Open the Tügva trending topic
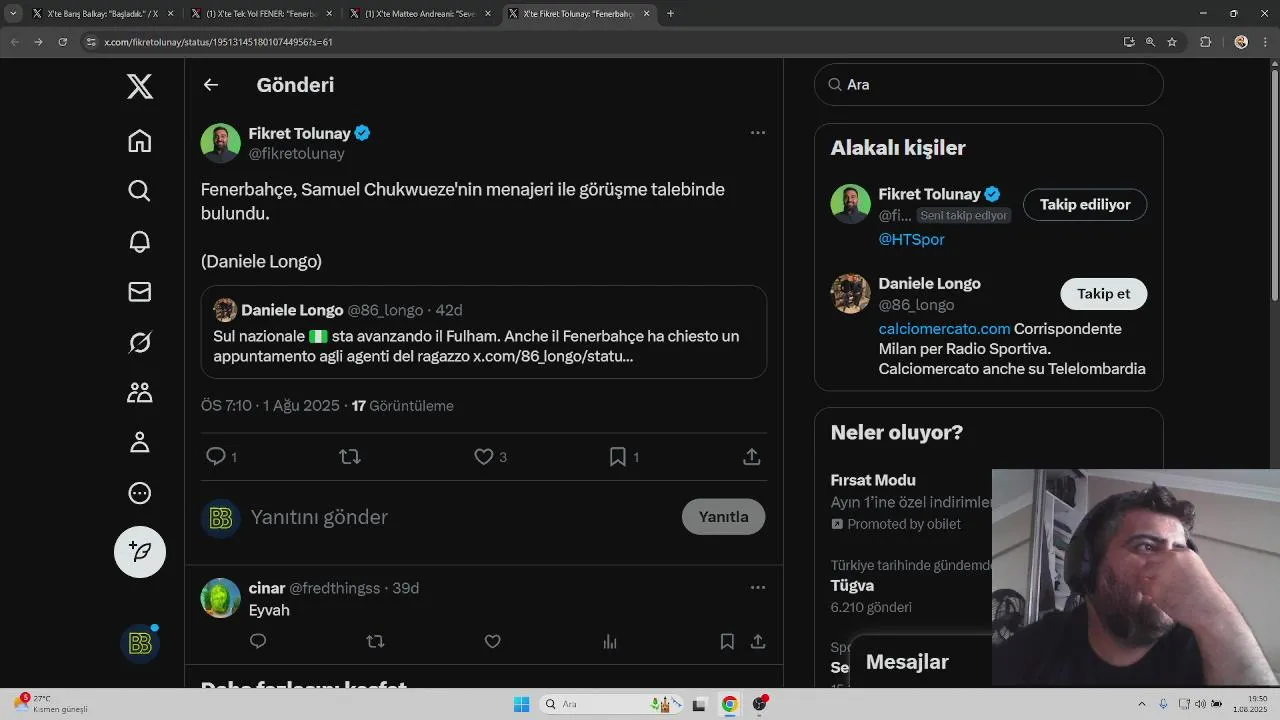 tap(852, 586)
